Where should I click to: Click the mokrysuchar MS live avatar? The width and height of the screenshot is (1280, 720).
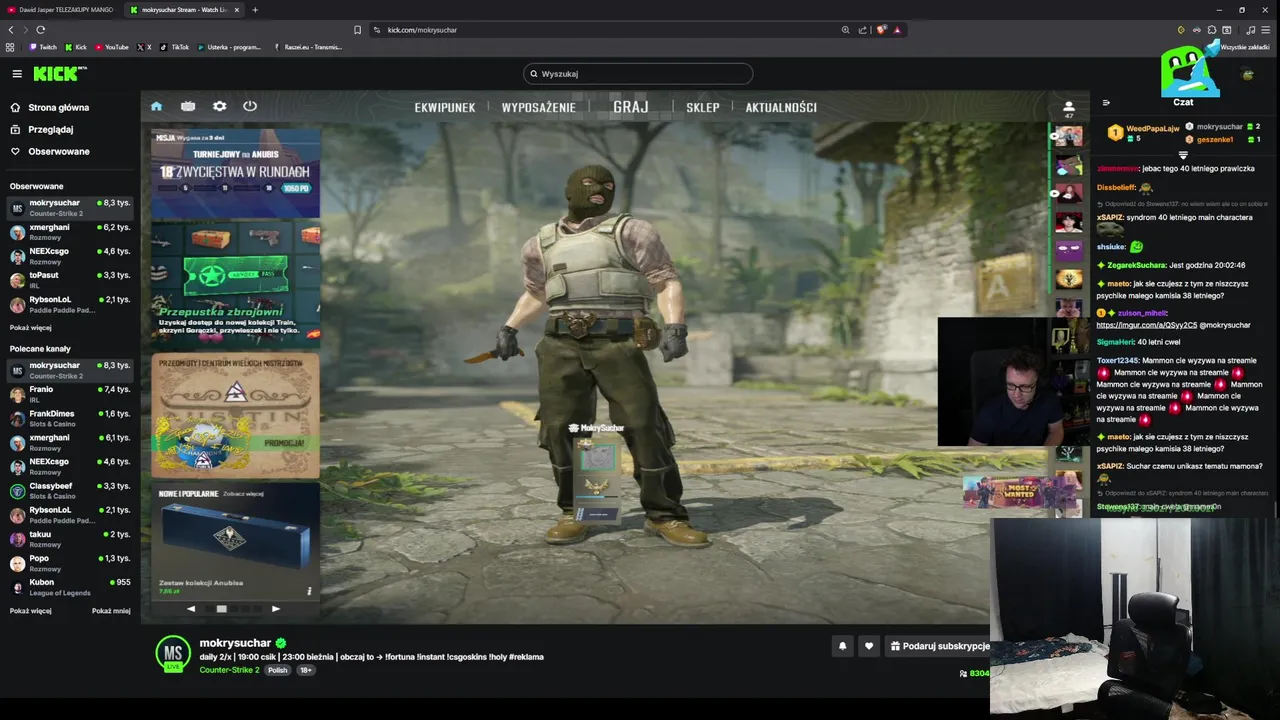point(173,652)
